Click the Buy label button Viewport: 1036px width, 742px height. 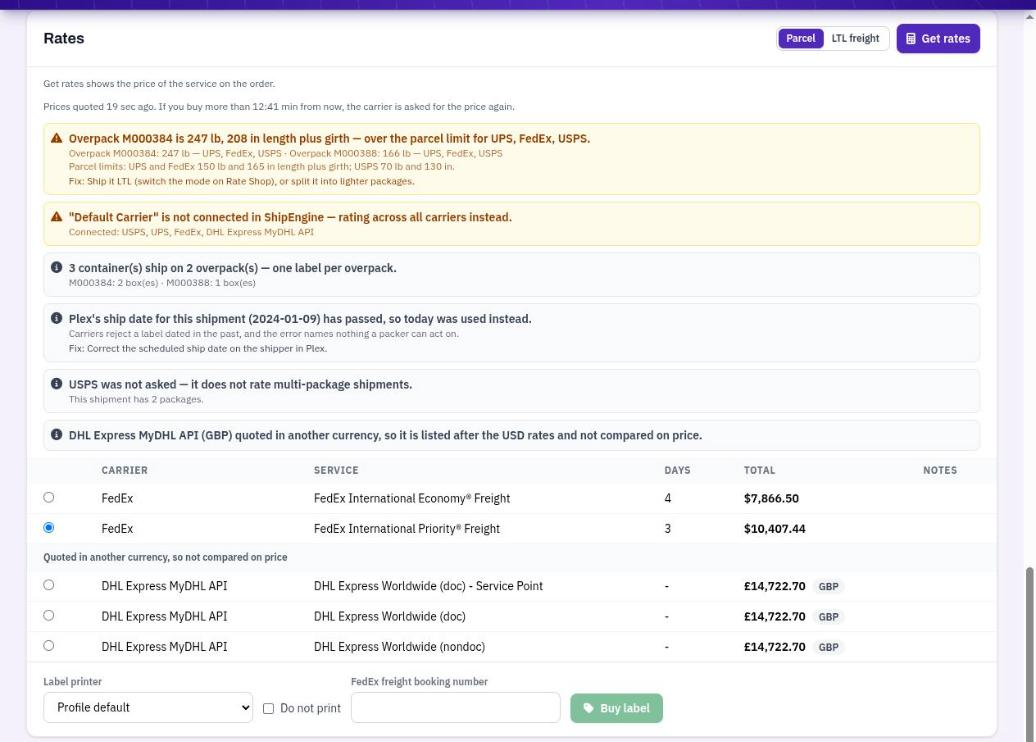pos(616,708)
